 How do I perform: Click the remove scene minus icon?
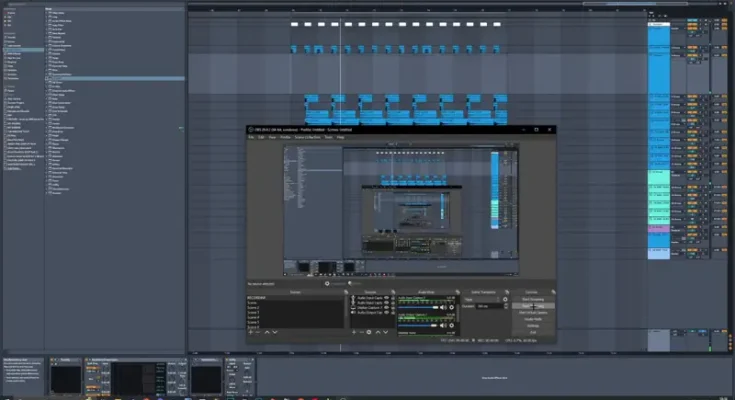[x=258, y=332]
